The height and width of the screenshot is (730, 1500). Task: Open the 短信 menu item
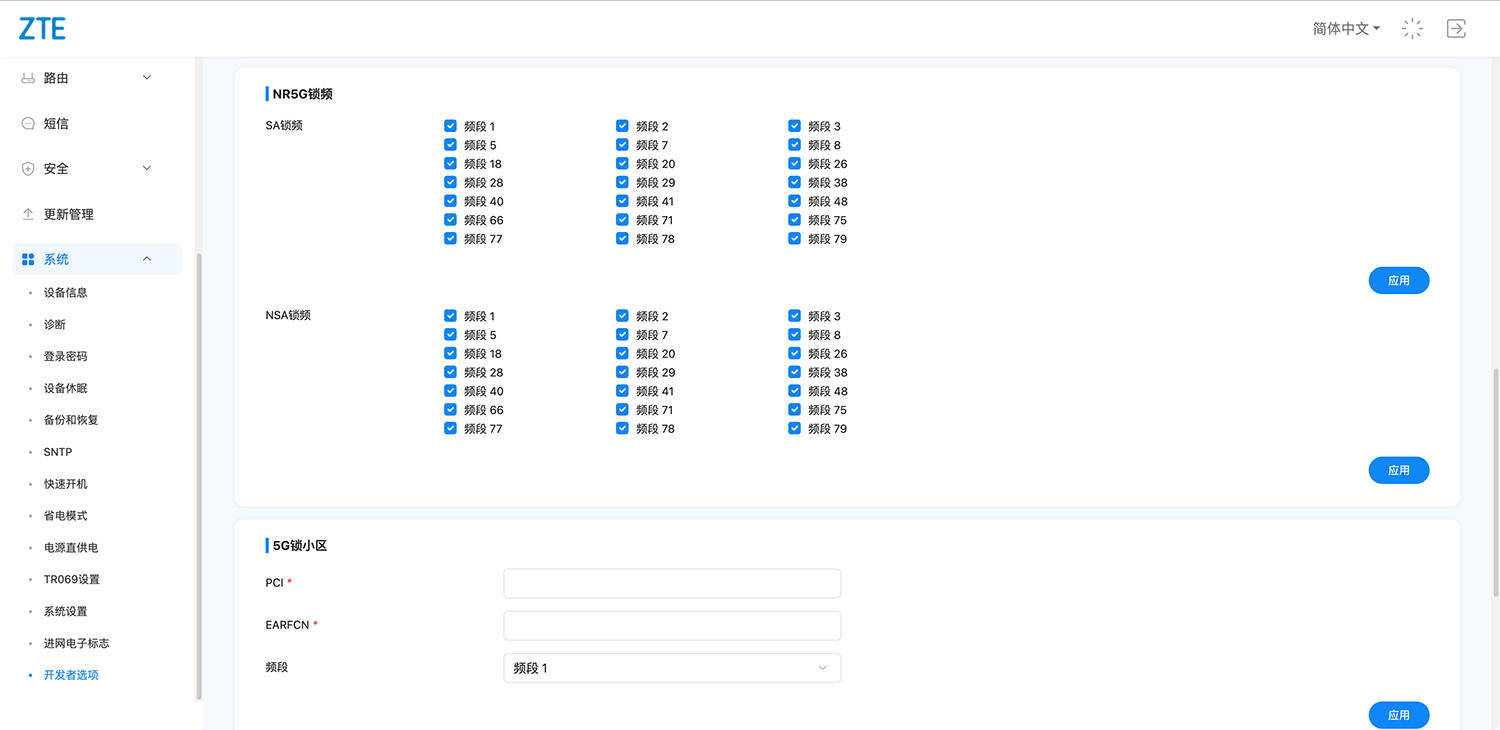(56, 124)
